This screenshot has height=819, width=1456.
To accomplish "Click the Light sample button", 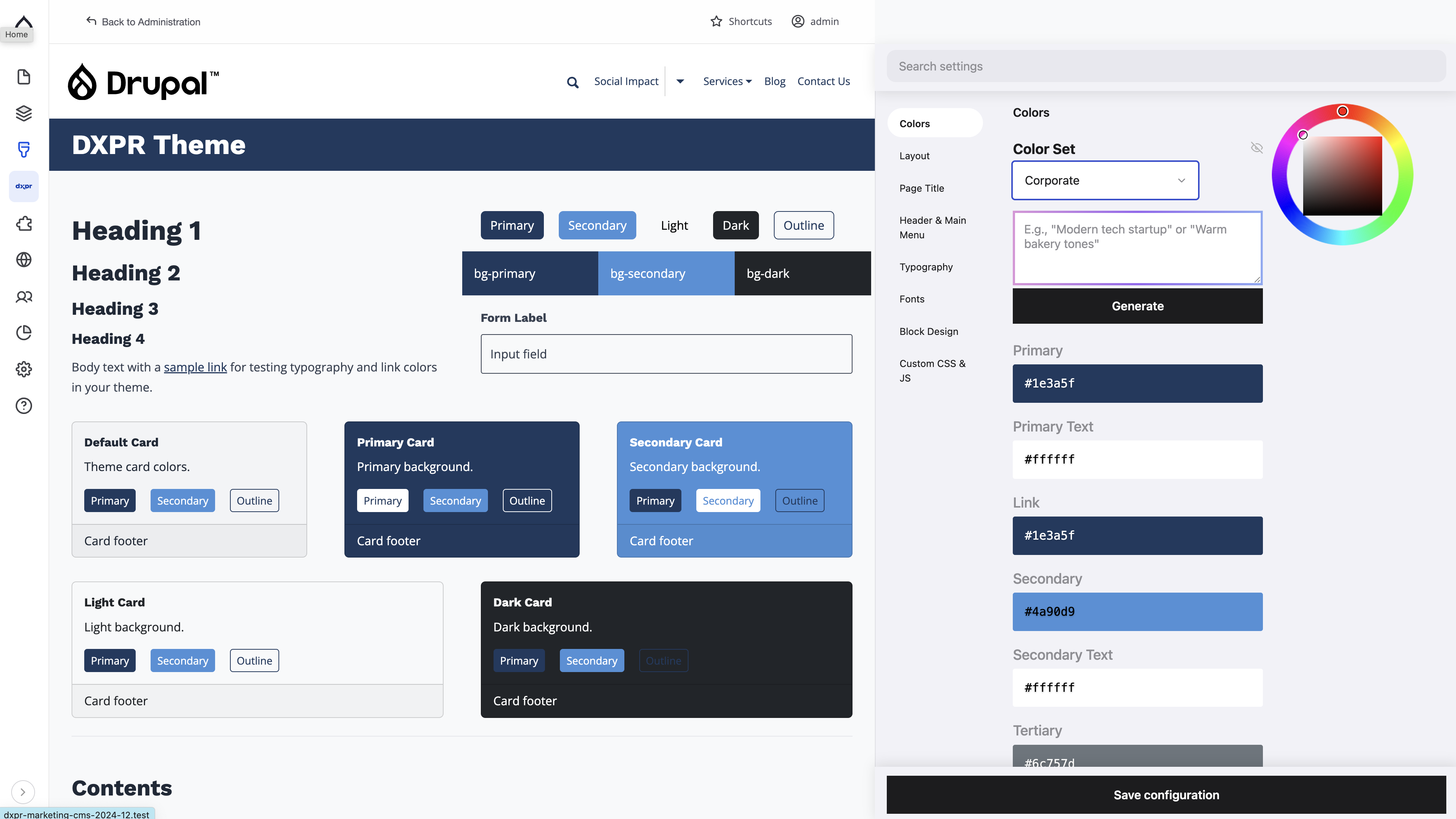I will pos(674,225).
